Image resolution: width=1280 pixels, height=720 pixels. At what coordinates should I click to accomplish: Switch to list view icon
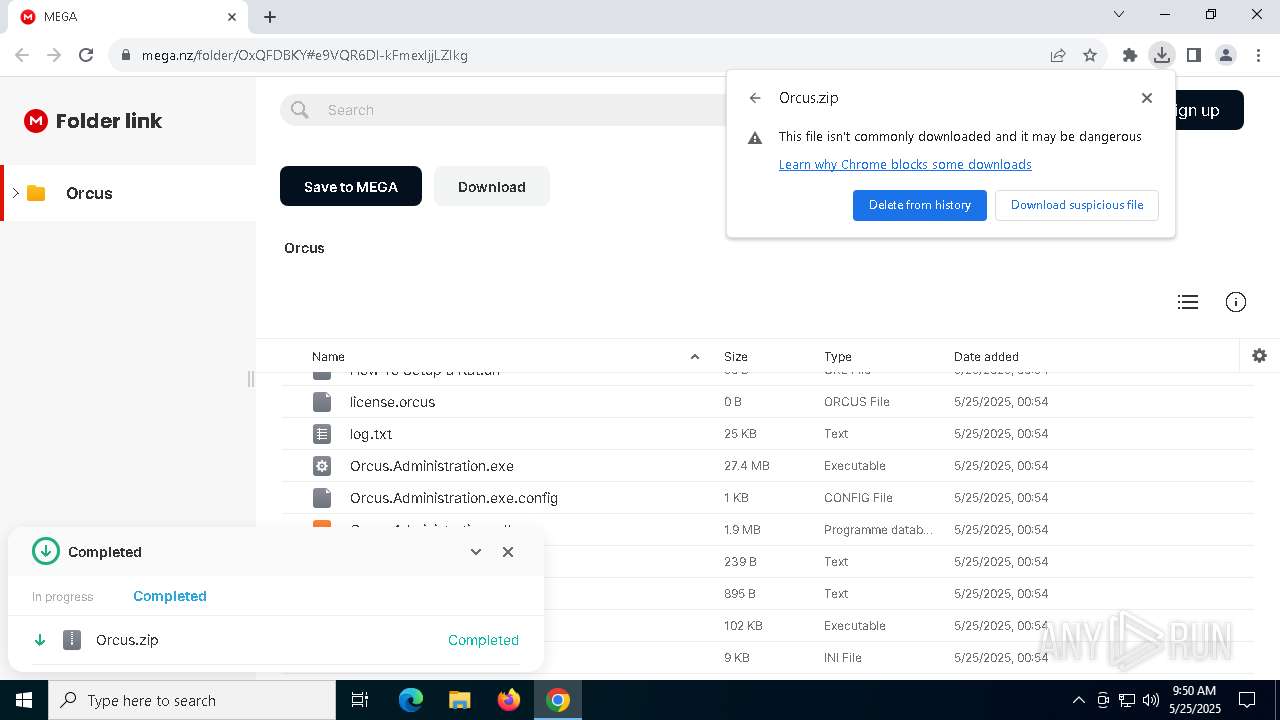[1188, 302]
